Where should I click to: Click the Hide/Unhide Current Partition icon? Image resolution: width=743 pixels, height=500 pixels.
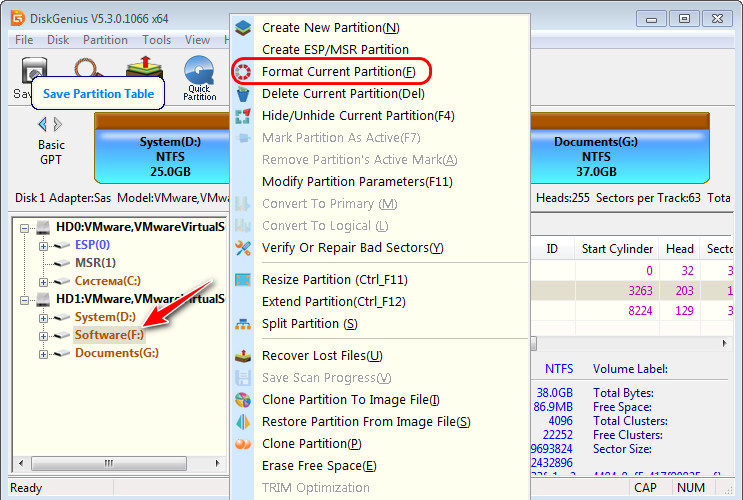click(x=243, y=116)
